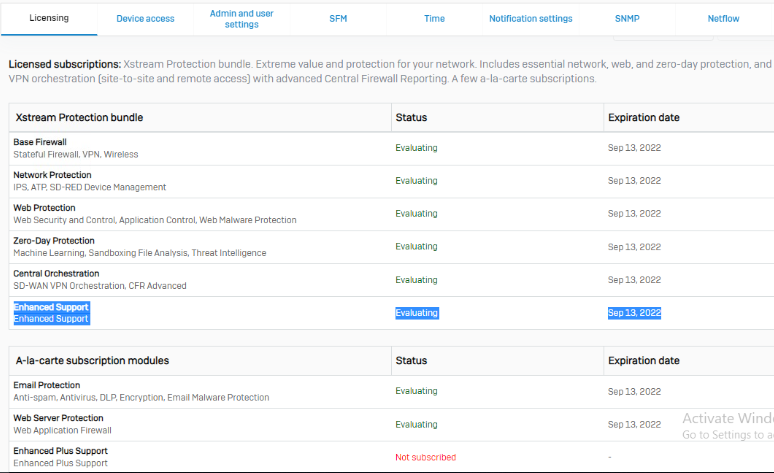This screenshot has height=473, width=774.
Task: Click the expiration date for Web Protection
Action: point(634,213)
